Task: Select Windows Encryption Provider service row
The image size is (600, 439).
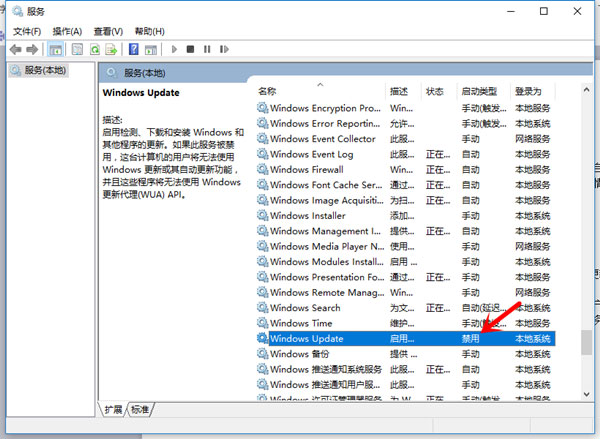Action: pyautogui.click(x=406, y=108)
